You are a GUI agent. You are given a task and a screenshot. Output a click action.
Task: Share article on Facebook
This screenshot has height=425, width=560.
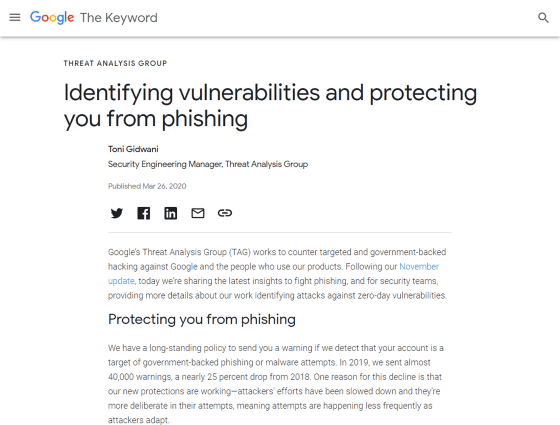click(x=144, y=213)
